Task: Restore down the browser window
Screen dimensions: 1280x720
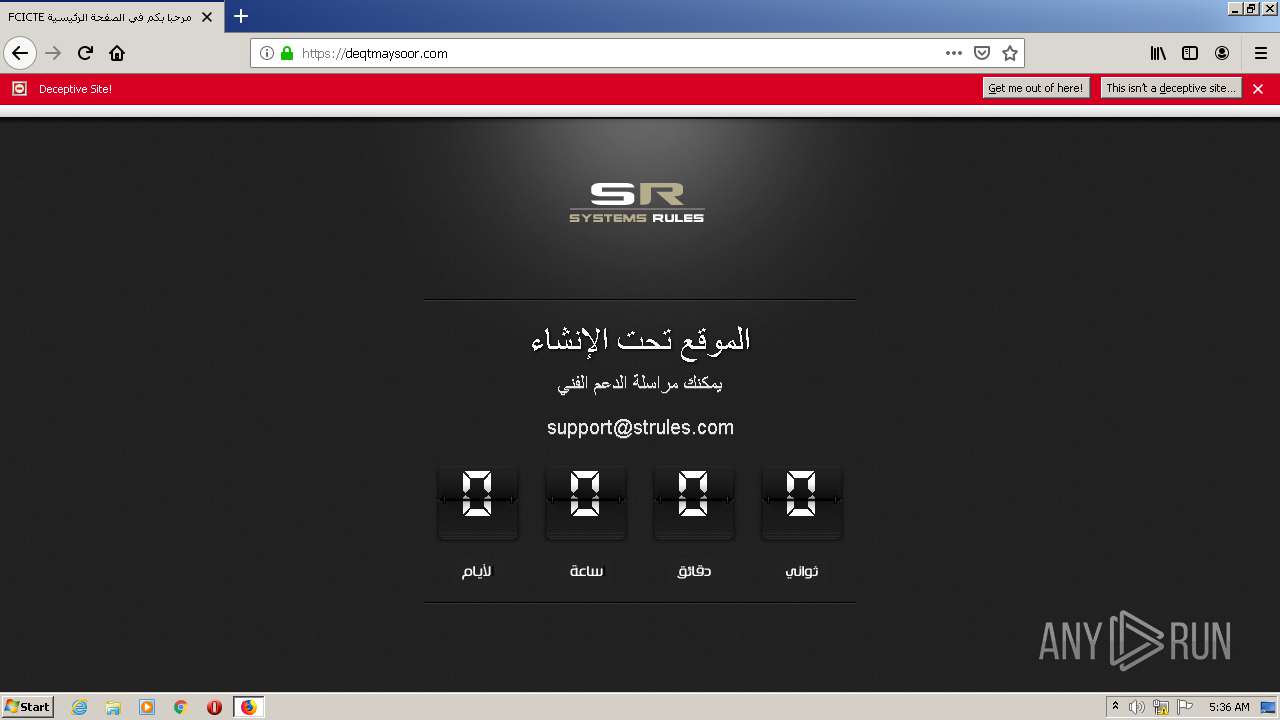Action: coord(1251,8)
